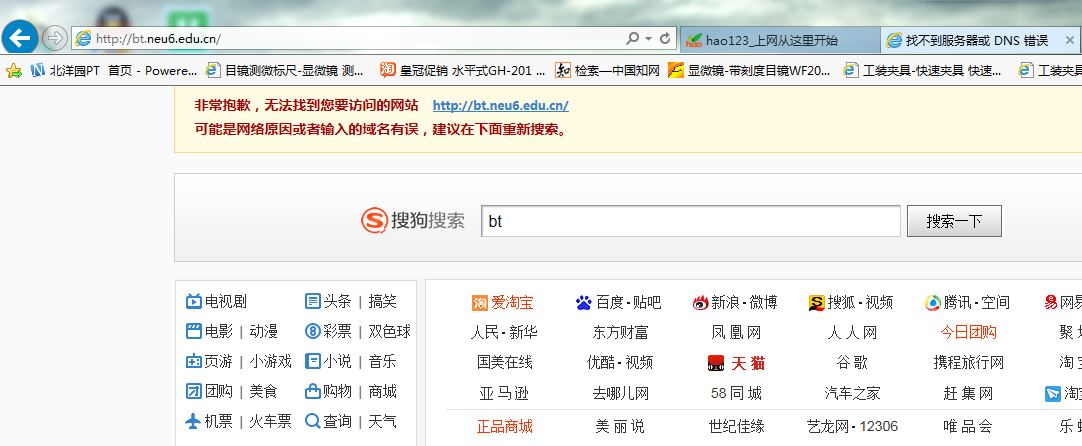
Task: Click the 页游 game icon
Action: pos(194,361)
